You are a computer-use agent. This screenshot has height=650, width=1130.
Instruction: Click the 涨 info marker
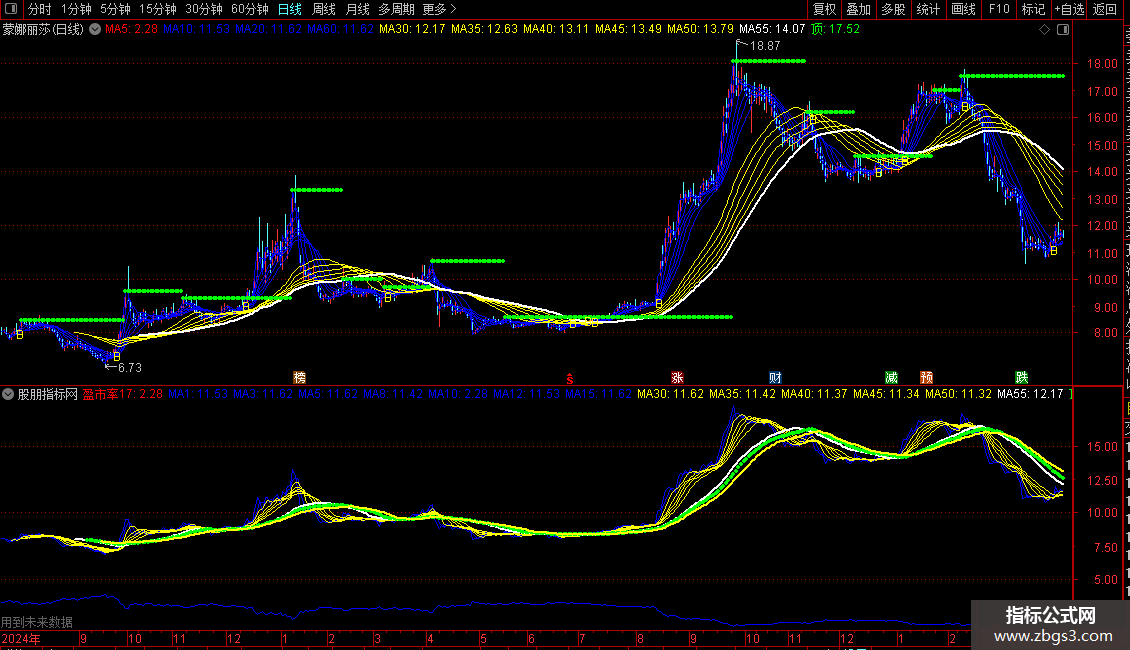(x=677, y=377)
